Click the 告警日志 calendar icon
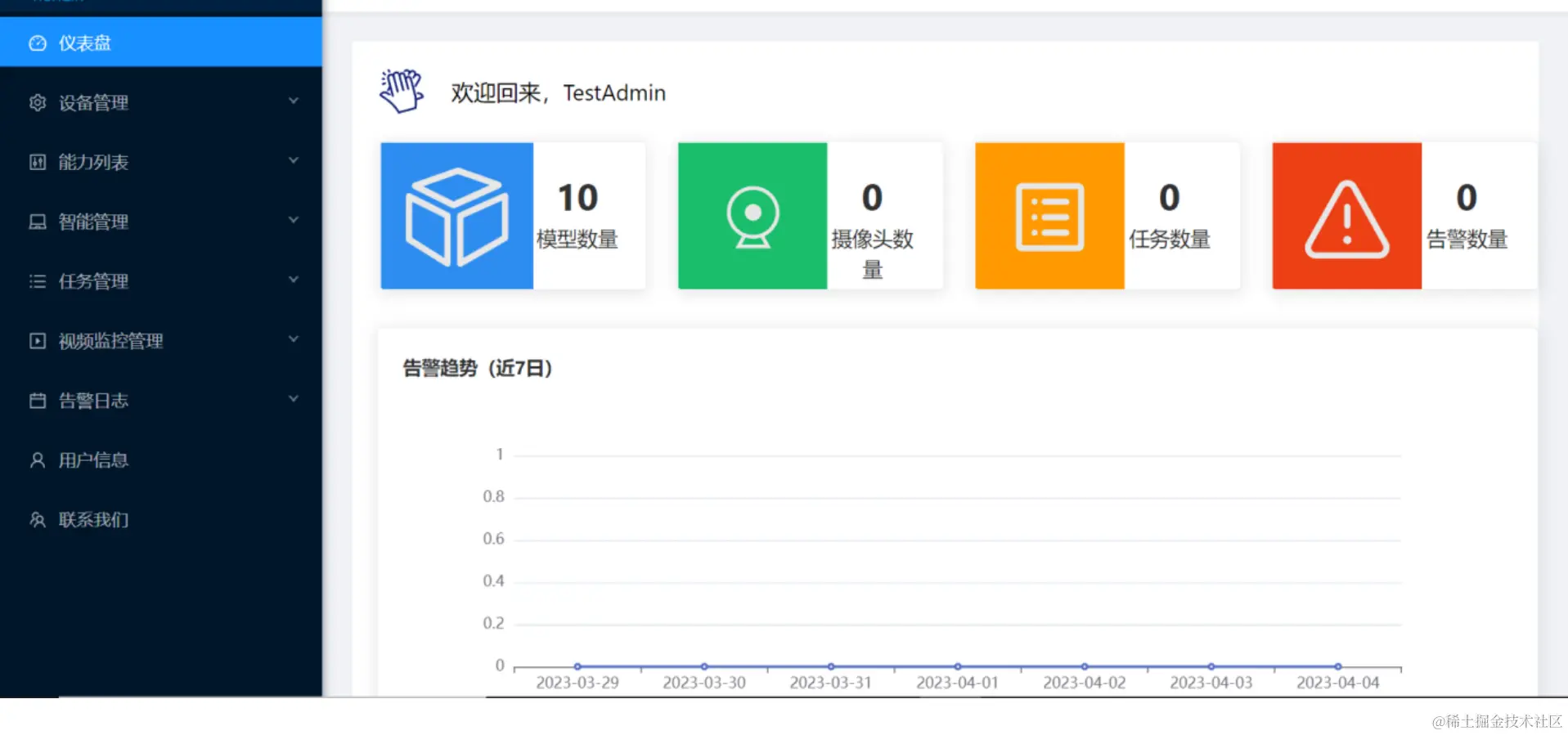Screen dimensions: 1568x735 tap(38, 401)
